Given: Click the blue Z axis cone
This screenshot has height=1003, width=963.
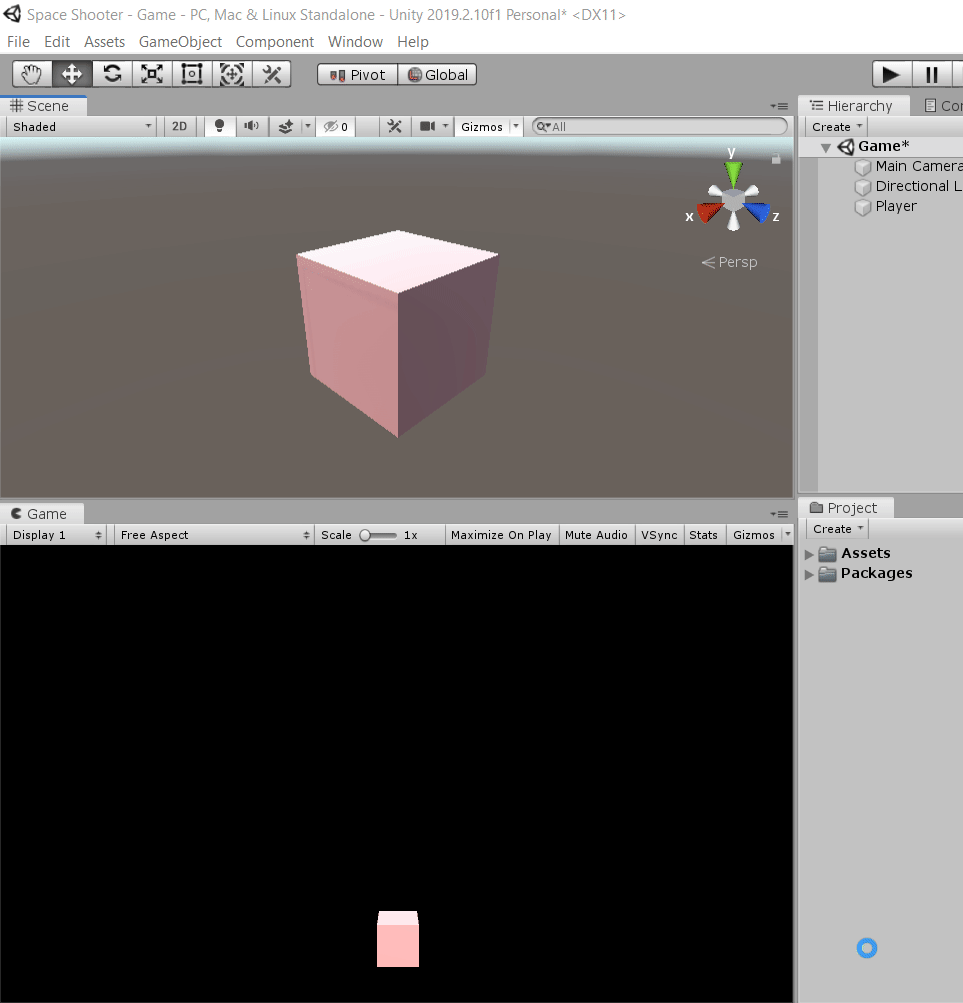Looking at the screenshot, I should point(757,212).
